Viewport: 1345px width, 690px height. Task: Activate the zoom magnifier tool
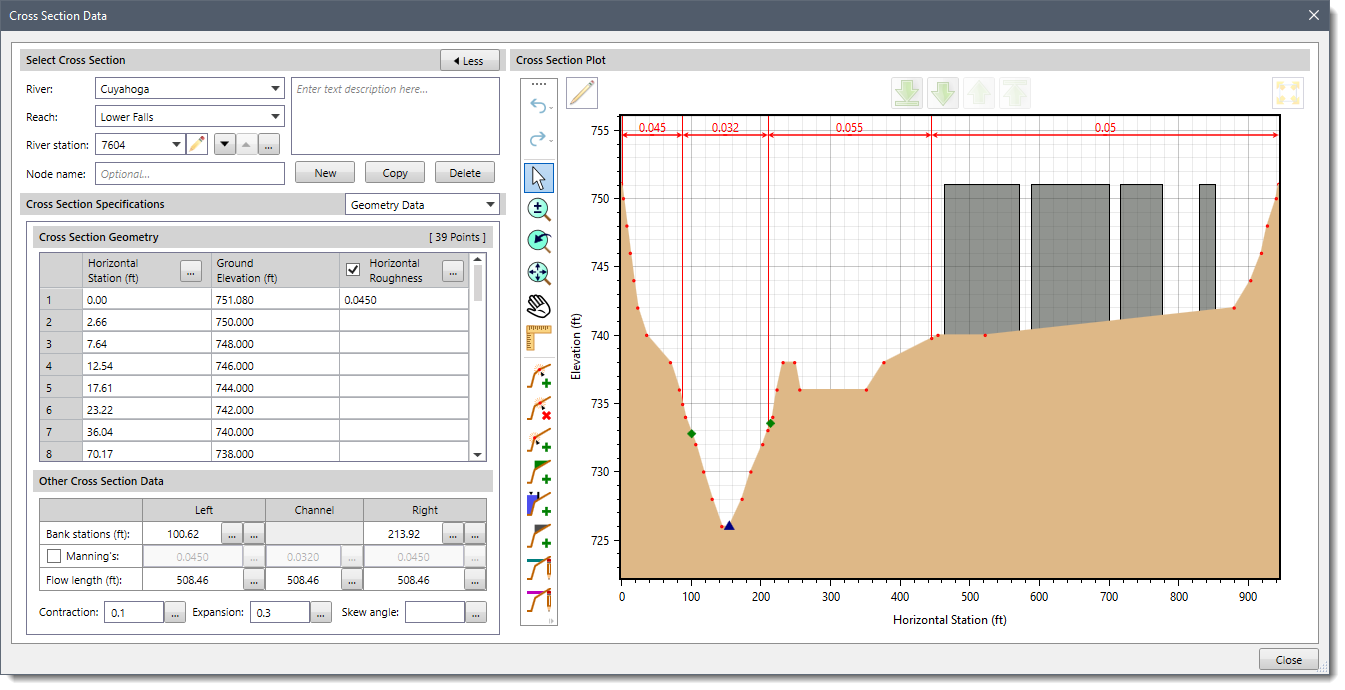tap(538, 209)
